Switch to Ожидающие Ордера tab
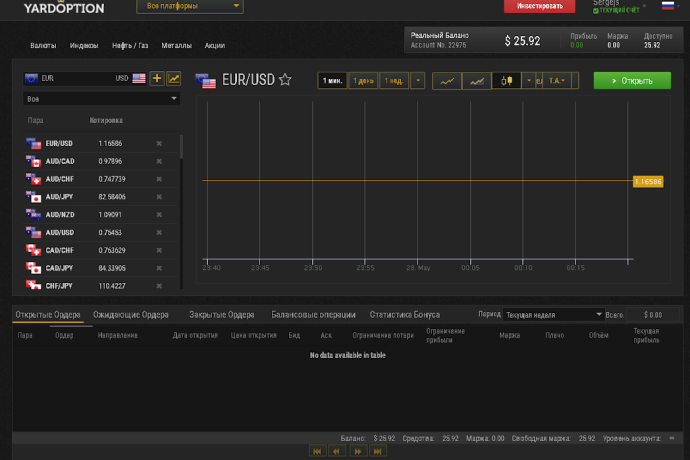 [131, 315]
